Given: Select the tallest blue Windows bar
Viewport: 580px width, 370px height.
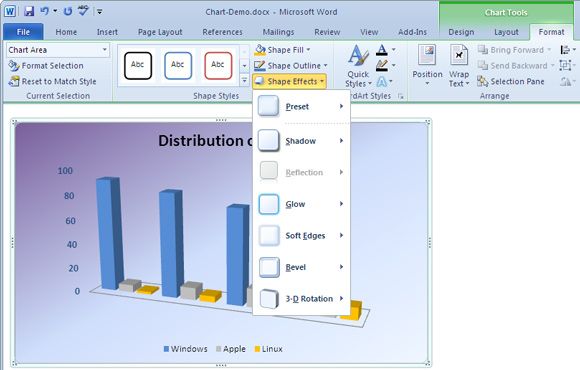Looking at the screenshot, I should [109, 233].
